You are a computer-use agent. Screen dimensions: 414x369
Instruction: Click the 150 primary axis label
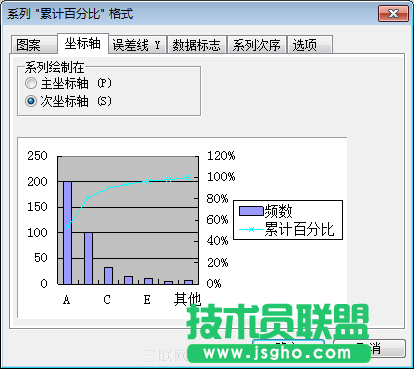point(37,207)
